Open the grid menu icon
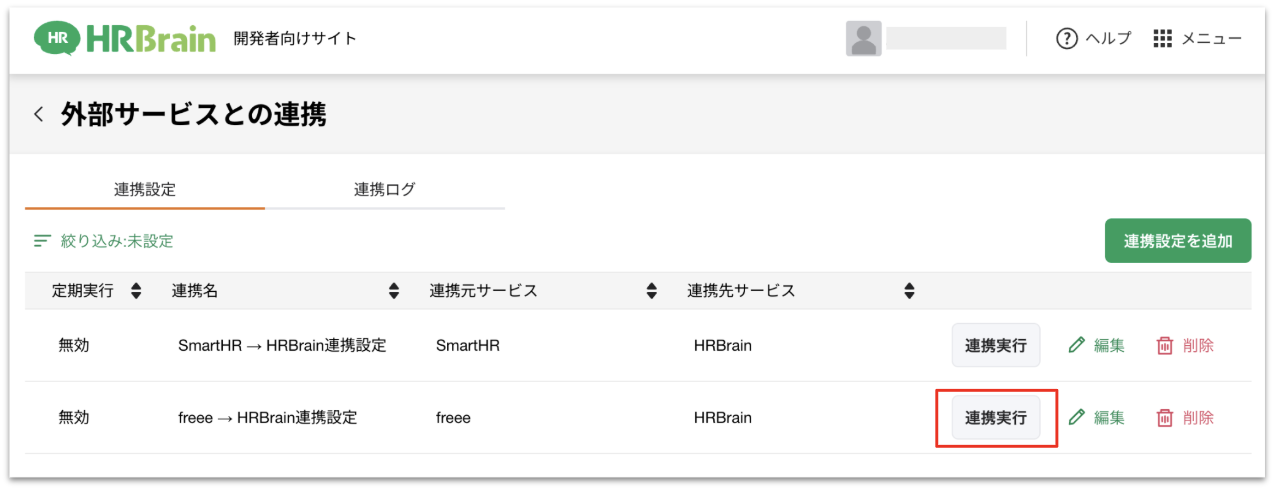This screenshot has height=488, width=1274. (1162, 39)
